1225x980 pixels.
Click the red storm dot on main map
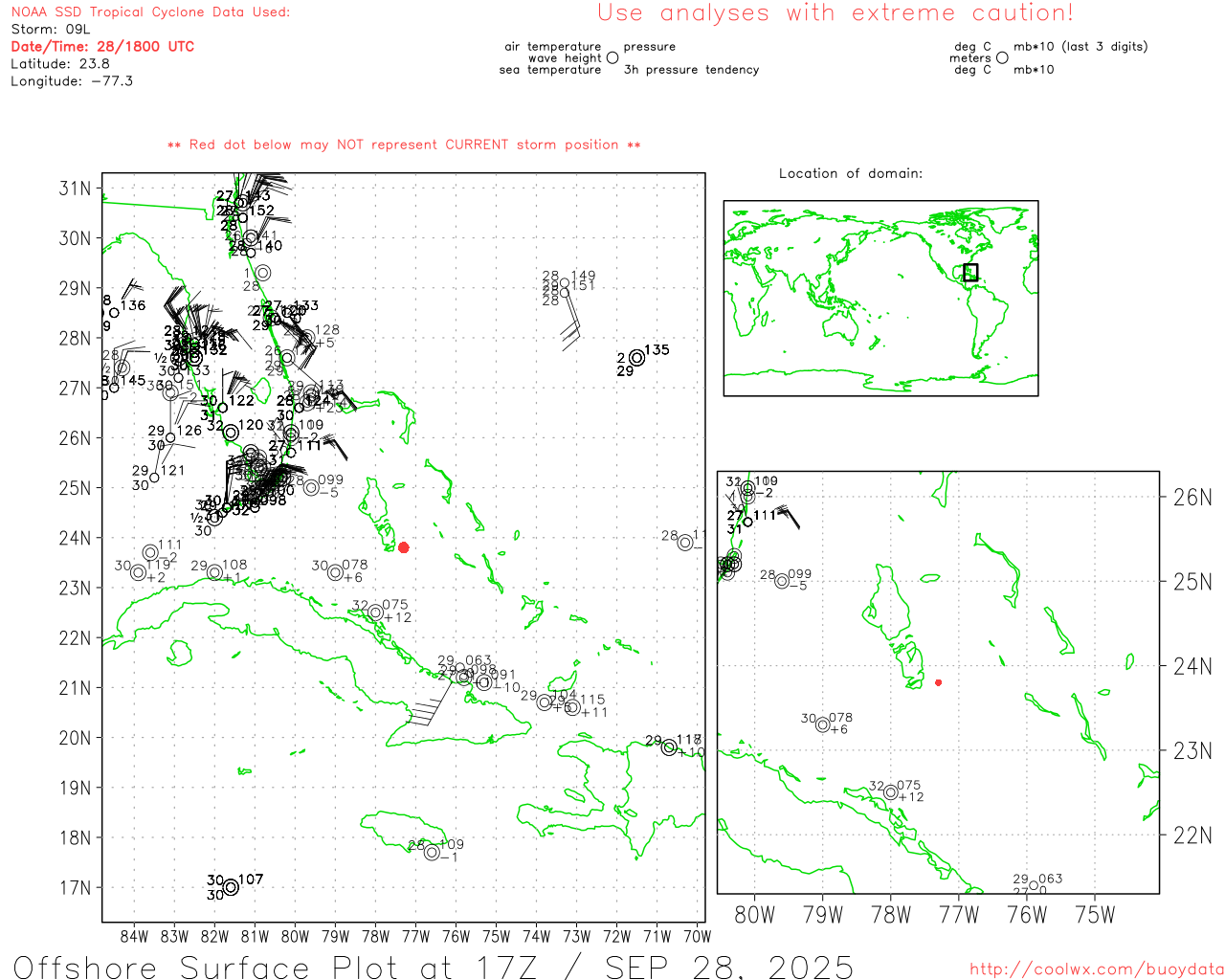(x=404, y=547)
